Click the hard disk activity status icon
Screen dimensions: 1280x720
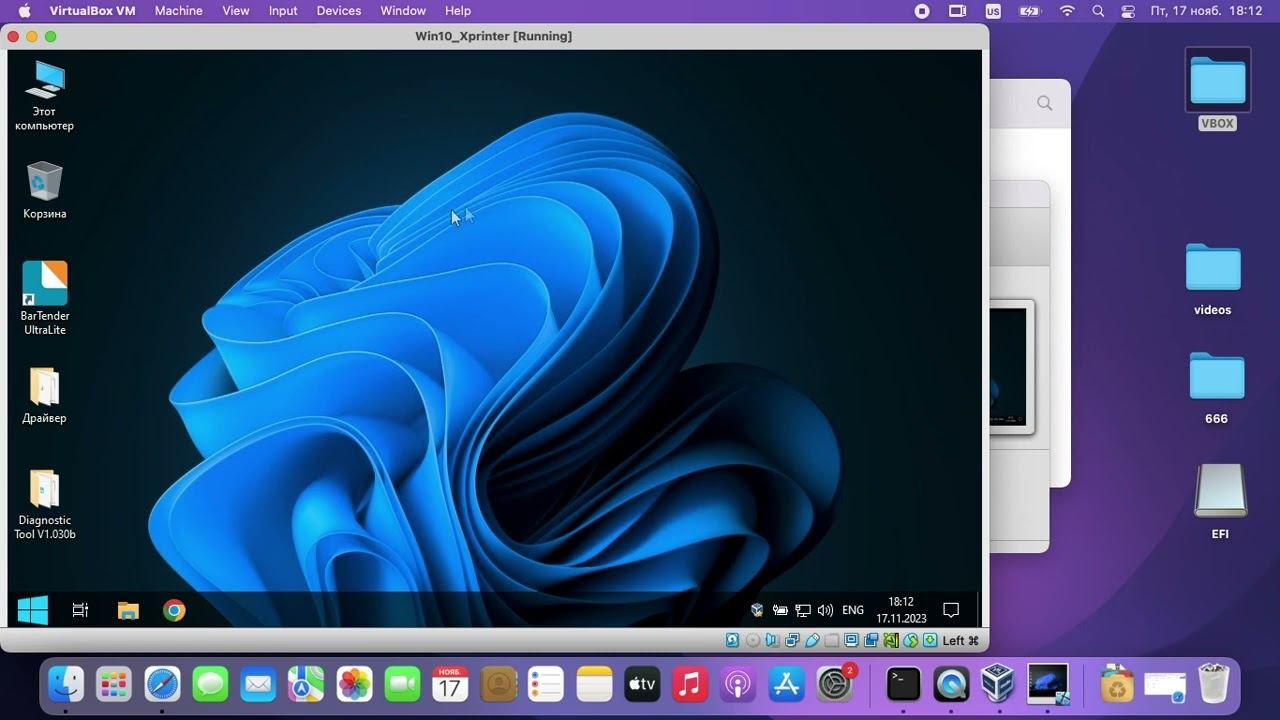[733, 640]
